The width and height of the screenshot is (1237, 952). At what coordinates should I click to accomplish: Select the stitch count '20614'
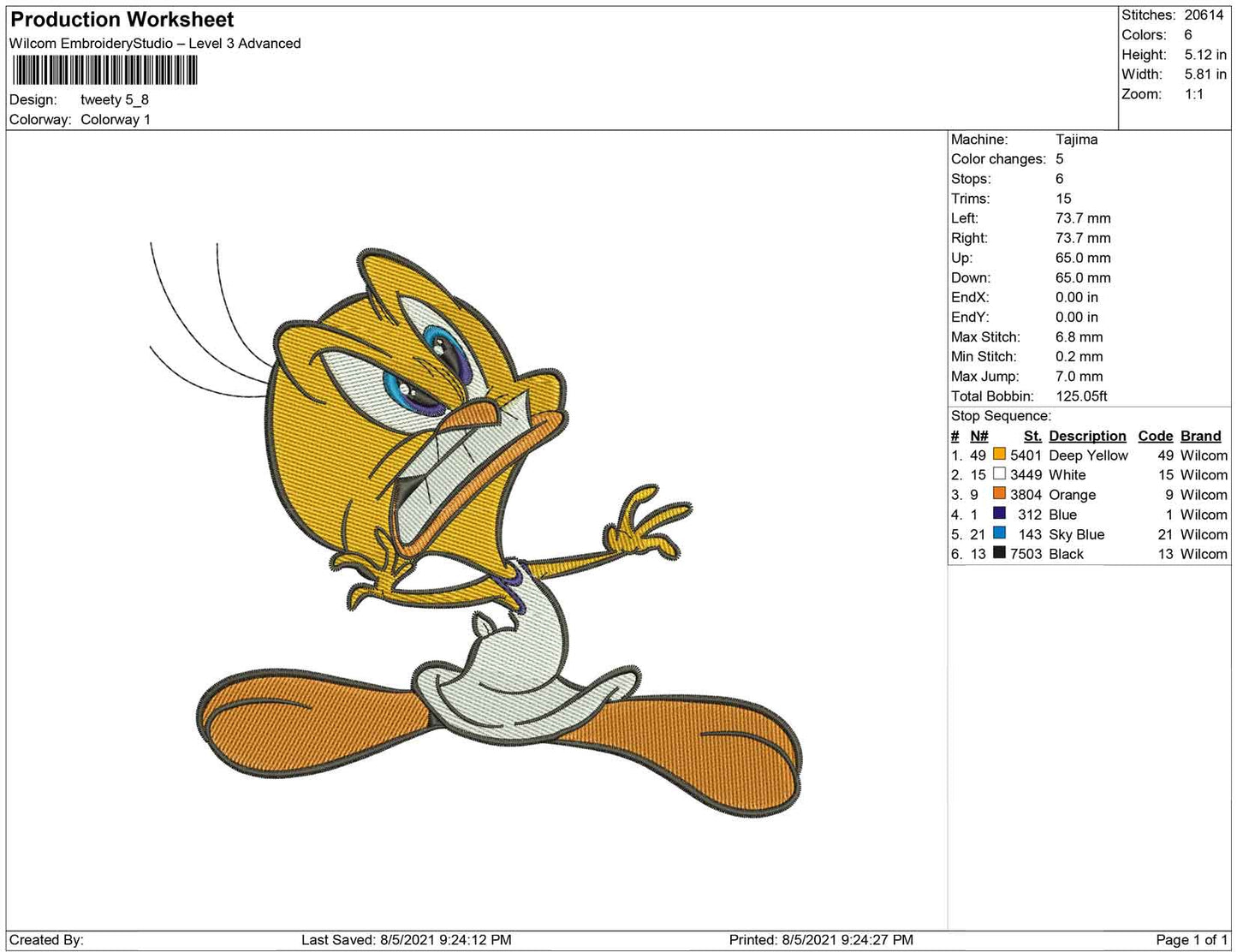pos(1204,15)
